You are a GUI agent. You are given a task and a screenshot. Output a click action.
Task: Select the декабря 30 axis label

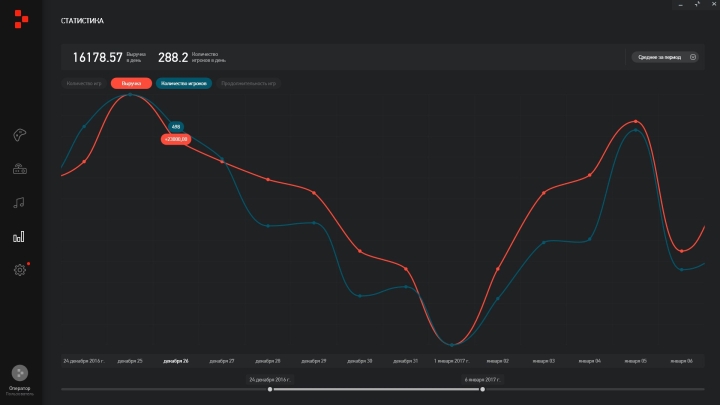[x=360, y=361]
